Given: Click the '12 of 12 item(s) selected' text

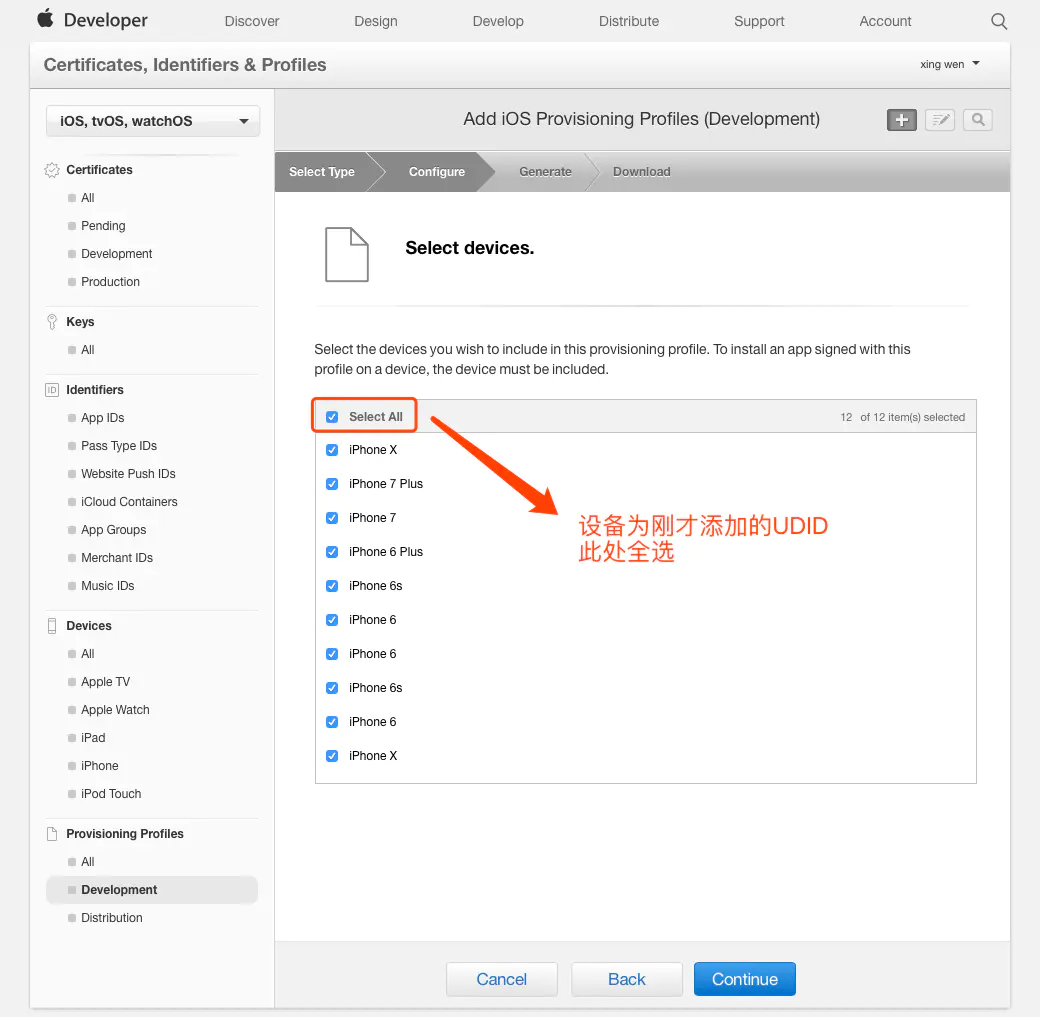Looking at the screenshot, I should (902, 417).
